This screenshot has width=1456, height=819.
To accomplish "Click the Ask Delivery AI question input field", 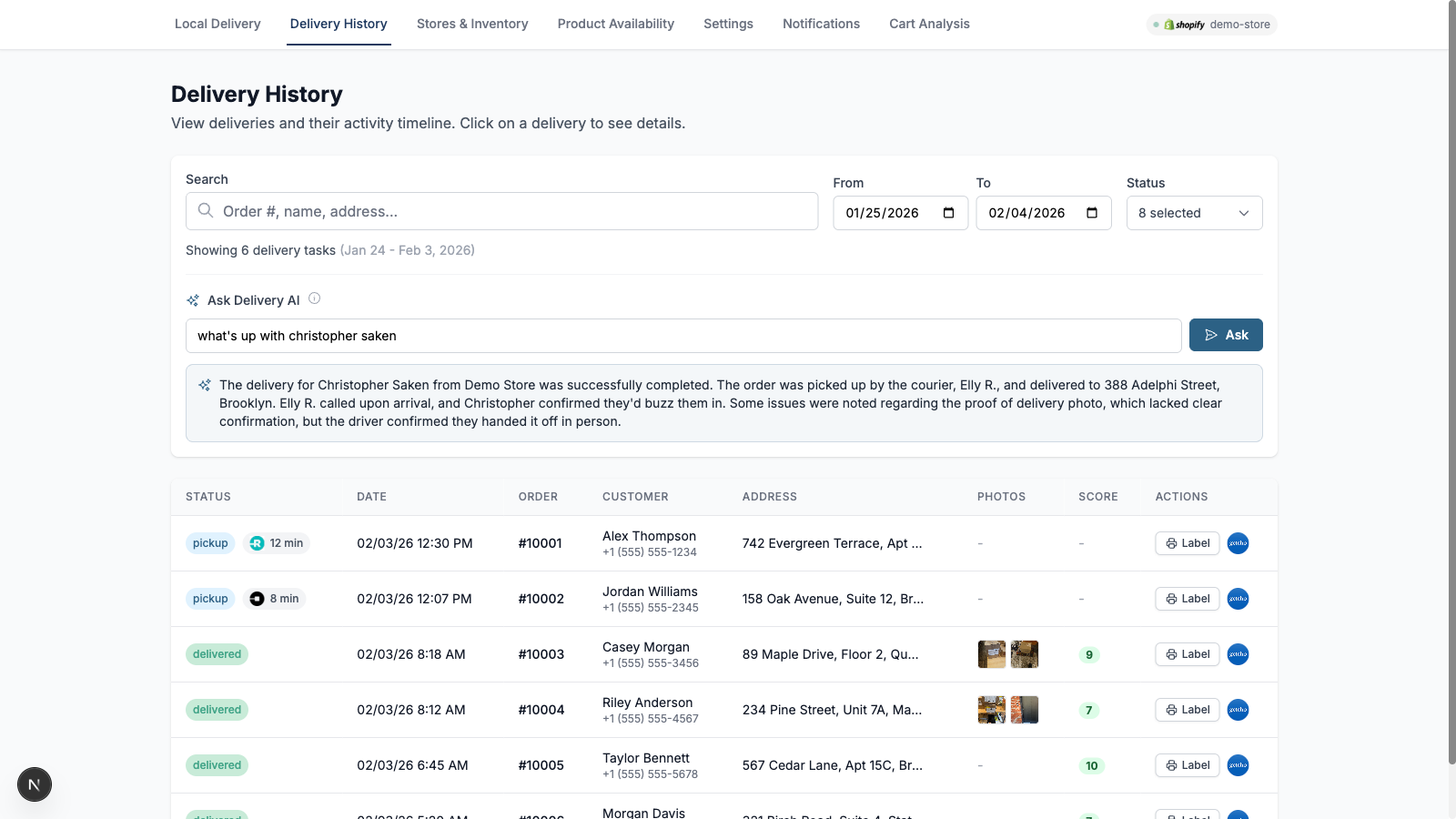I will 682,335.
